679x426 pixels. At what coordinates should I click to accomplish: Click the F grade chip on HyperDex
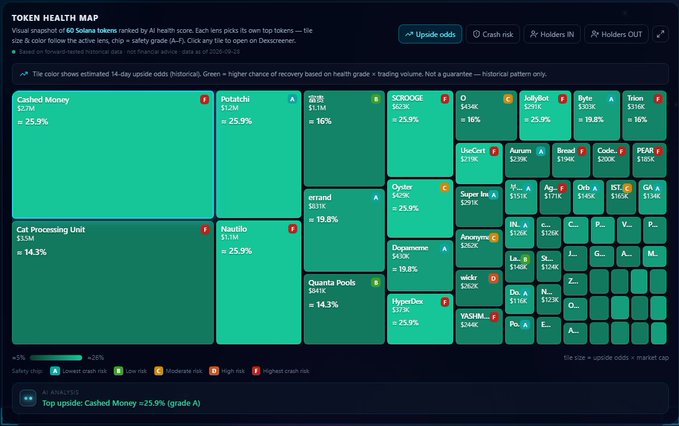click(x=445, y=302)
